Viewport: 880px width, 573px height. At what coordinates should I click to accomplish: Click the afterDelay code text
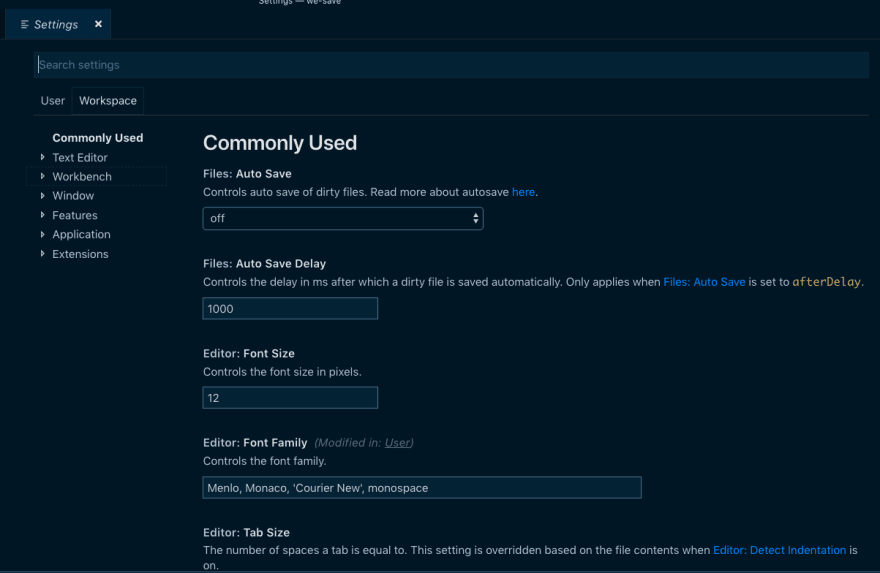tap(826, 282)
